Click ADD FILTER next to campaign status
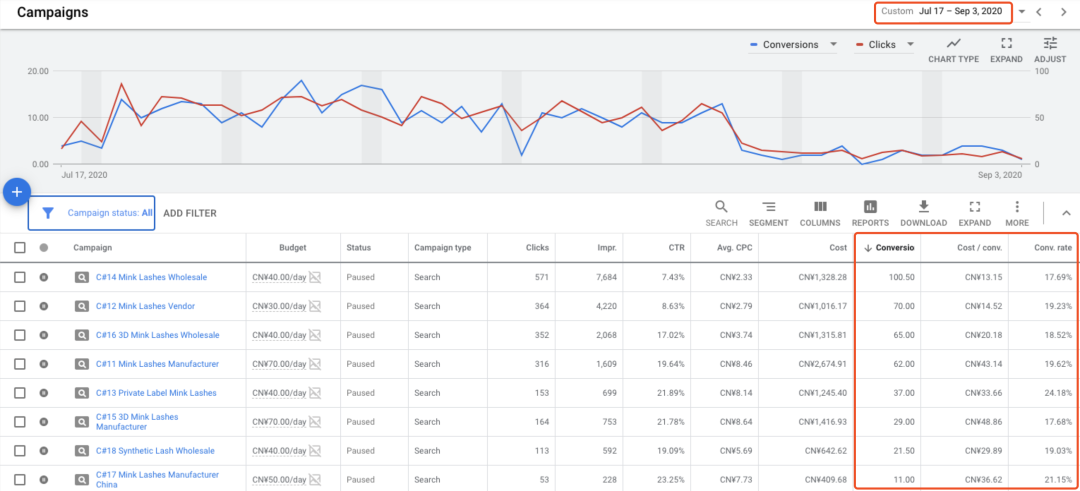The image size is (1080, 491). pyautogui.click(x=189, y=213)
